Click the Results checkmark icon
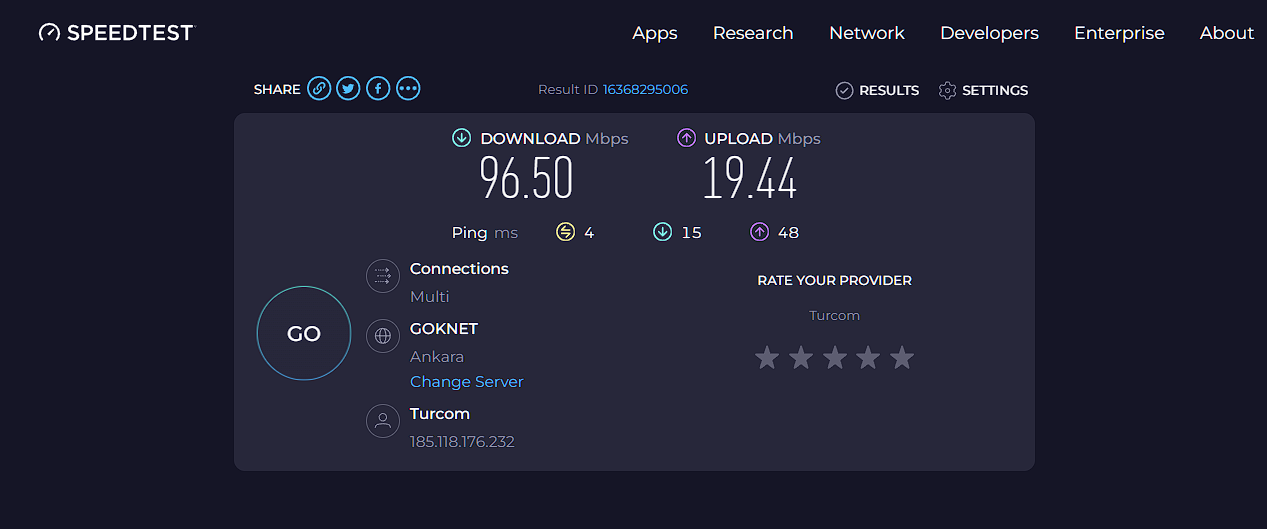This screenshot has height=529, width=1267. pyautogui.click(x=845, y=90)
